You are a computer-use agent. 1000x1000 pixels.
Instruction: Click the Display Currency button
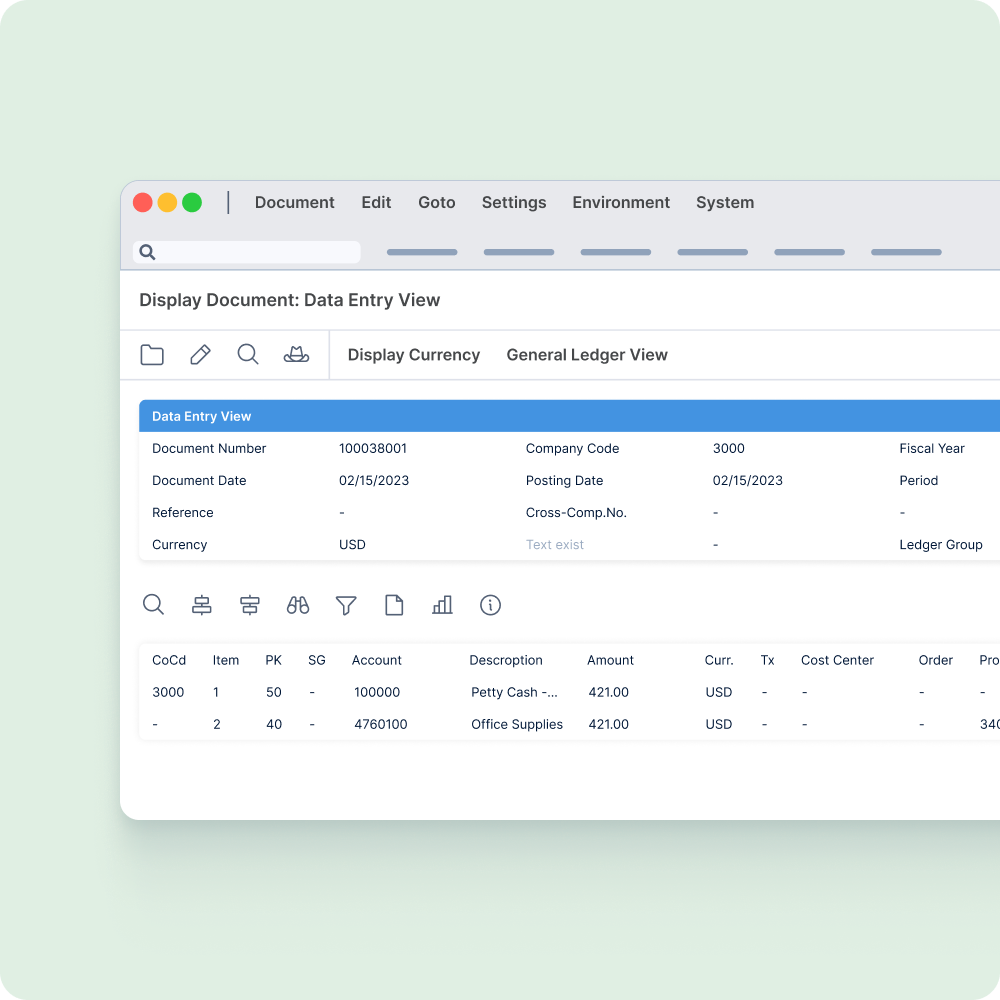413,355
